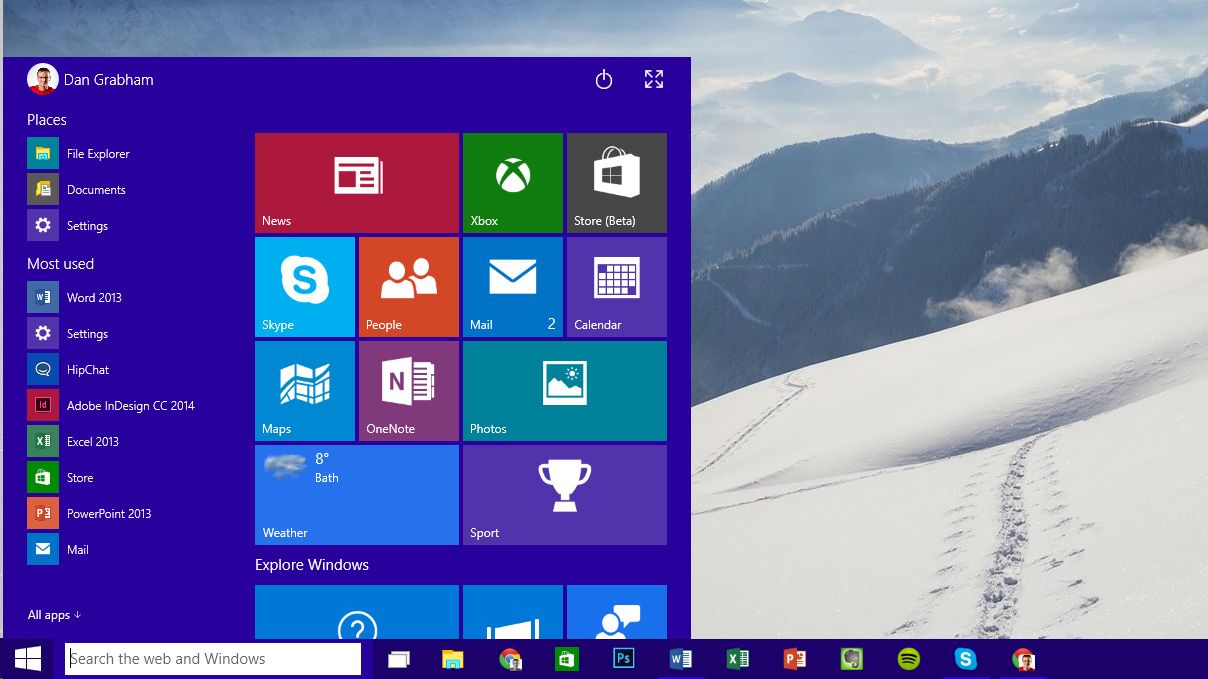The image size is (1208, 679).
Task: Open the Store (Beta) tile
Action: pos(616,183)
